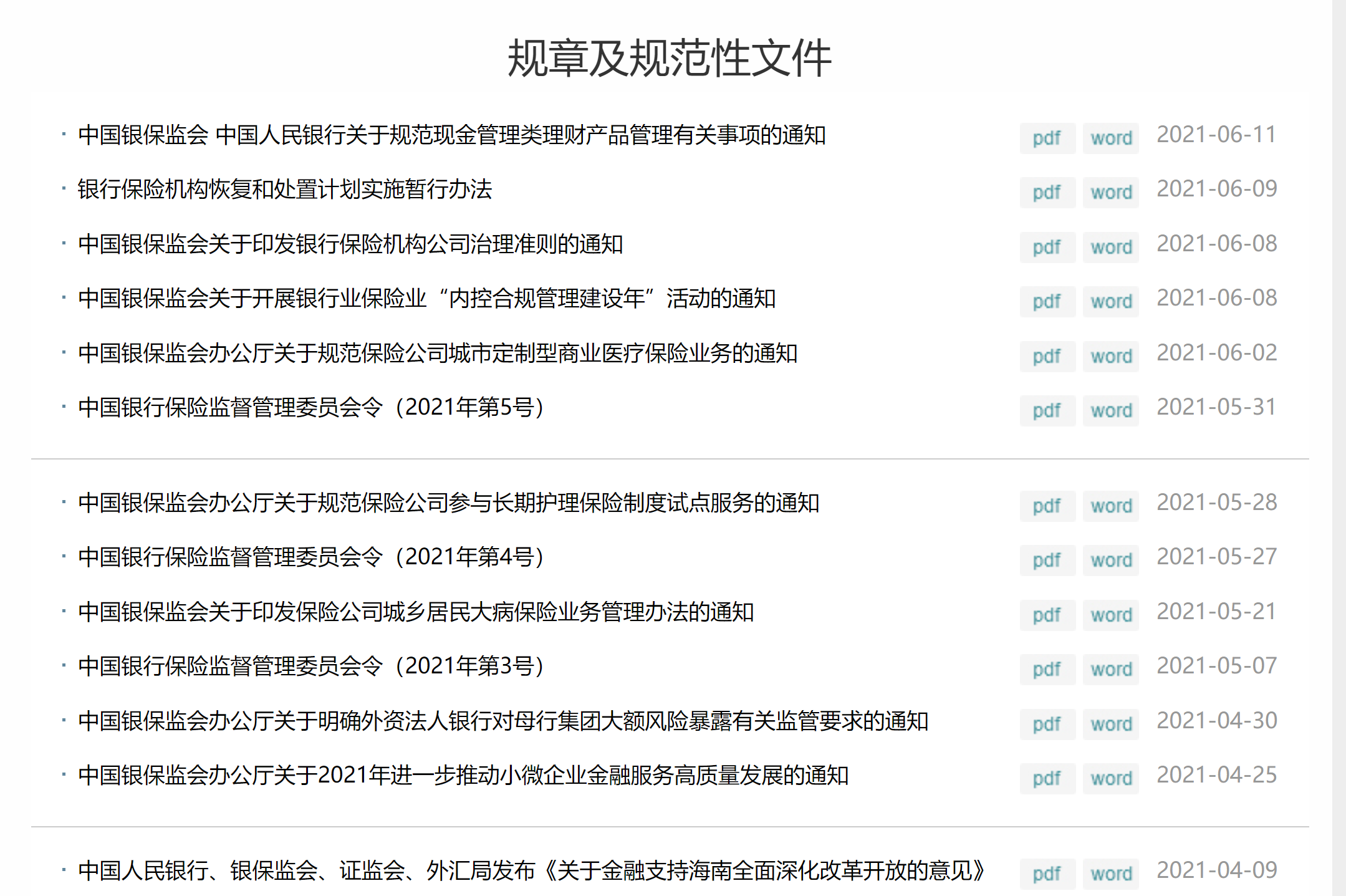
Task: Open link 银行保险机构恢复和处置计划实施暂行办法
Action: [285, 189]
